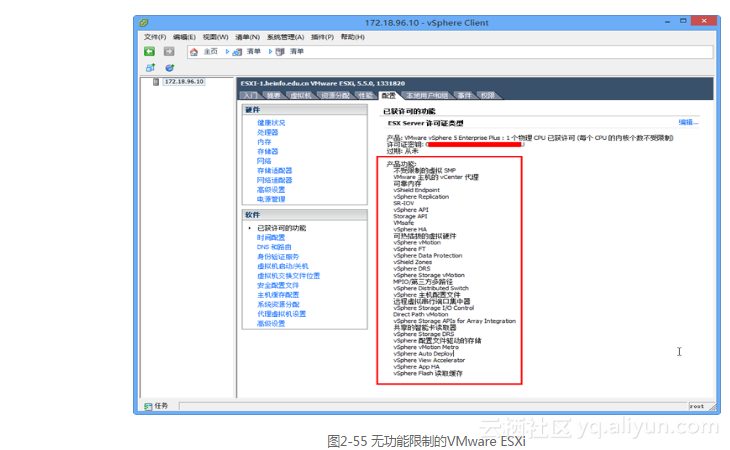Click the globe resource pool toolbar icon
Screen dimensions: 730x450
pyautogui.click(x=169, y=68)
